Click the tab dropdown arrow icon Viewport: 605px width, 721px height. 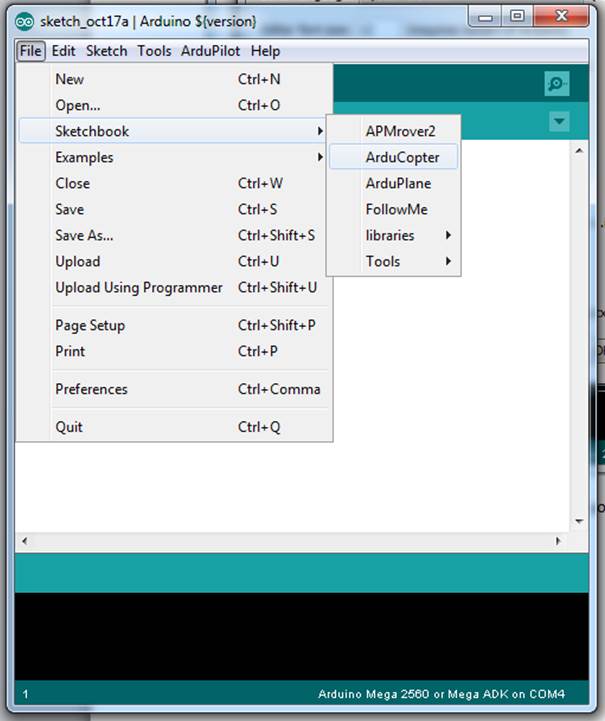click(559, 121)
